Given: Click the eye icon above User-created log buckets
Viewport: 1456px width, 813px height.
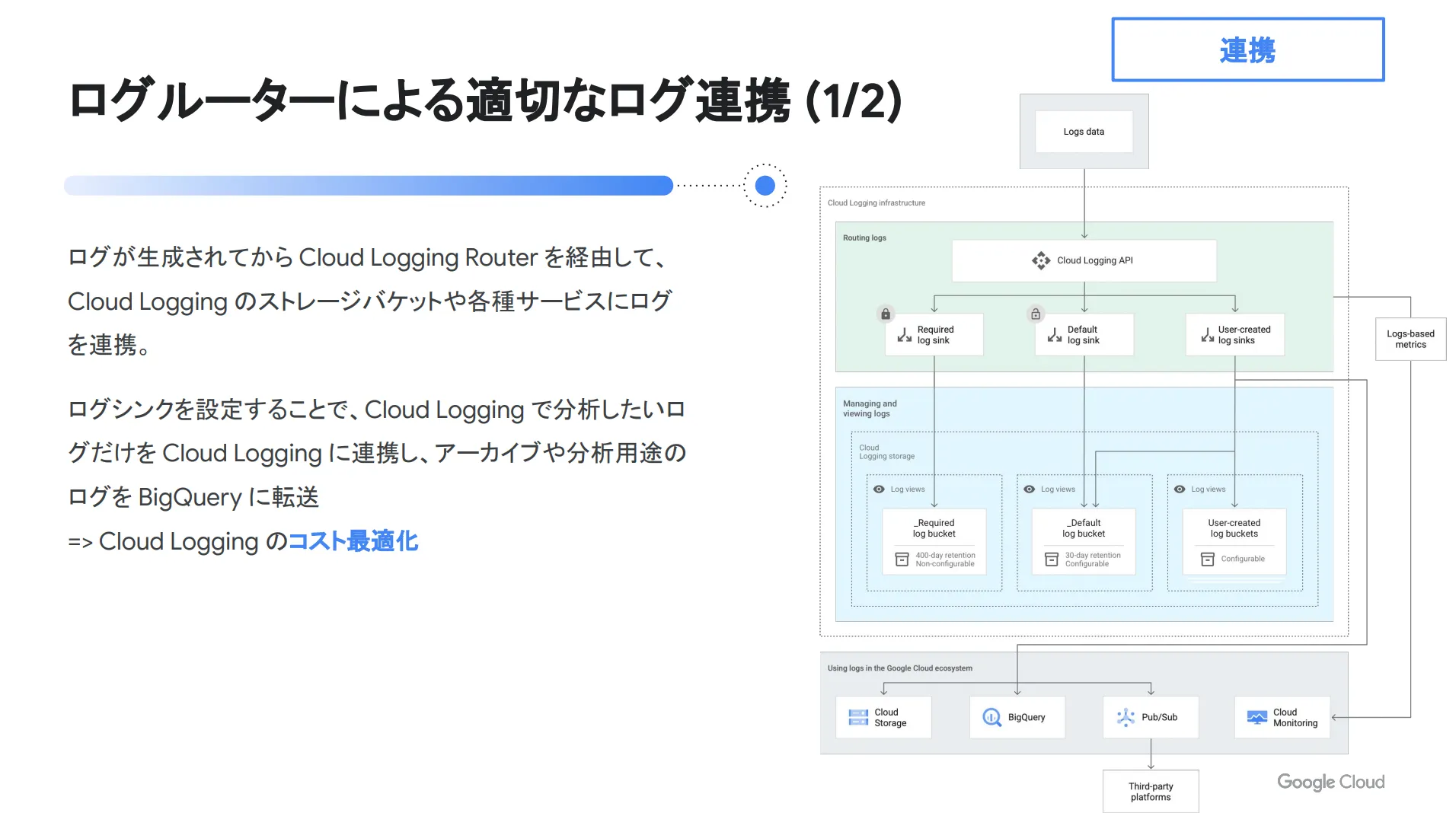Looking at the screenshot, I should coord(1179,489).
